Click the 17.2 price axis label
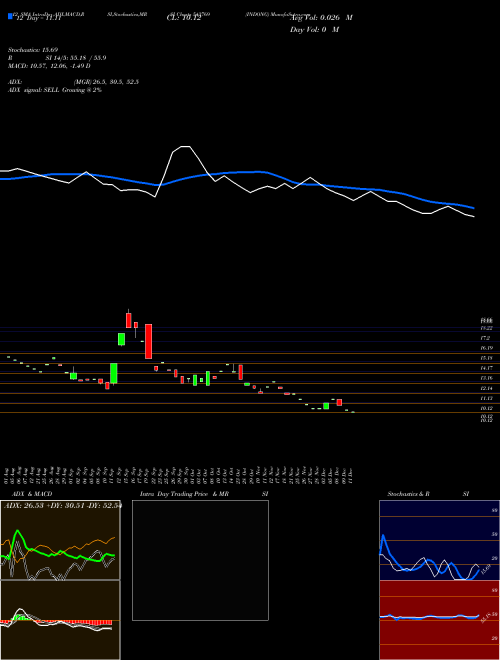The width and height of the screenshot is (500, 660). [485, 338]
